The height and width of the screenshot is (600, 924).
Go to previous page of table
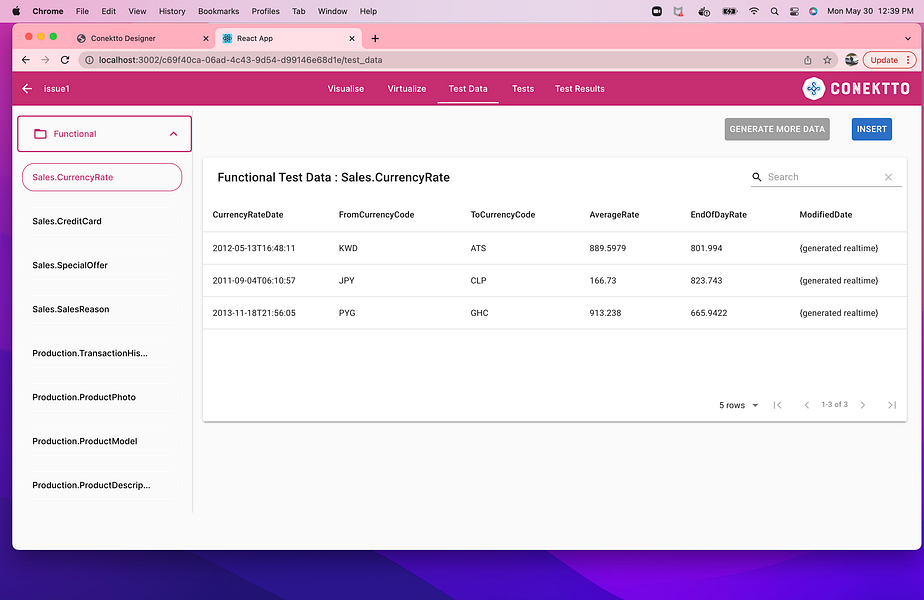tap(806, 405)
